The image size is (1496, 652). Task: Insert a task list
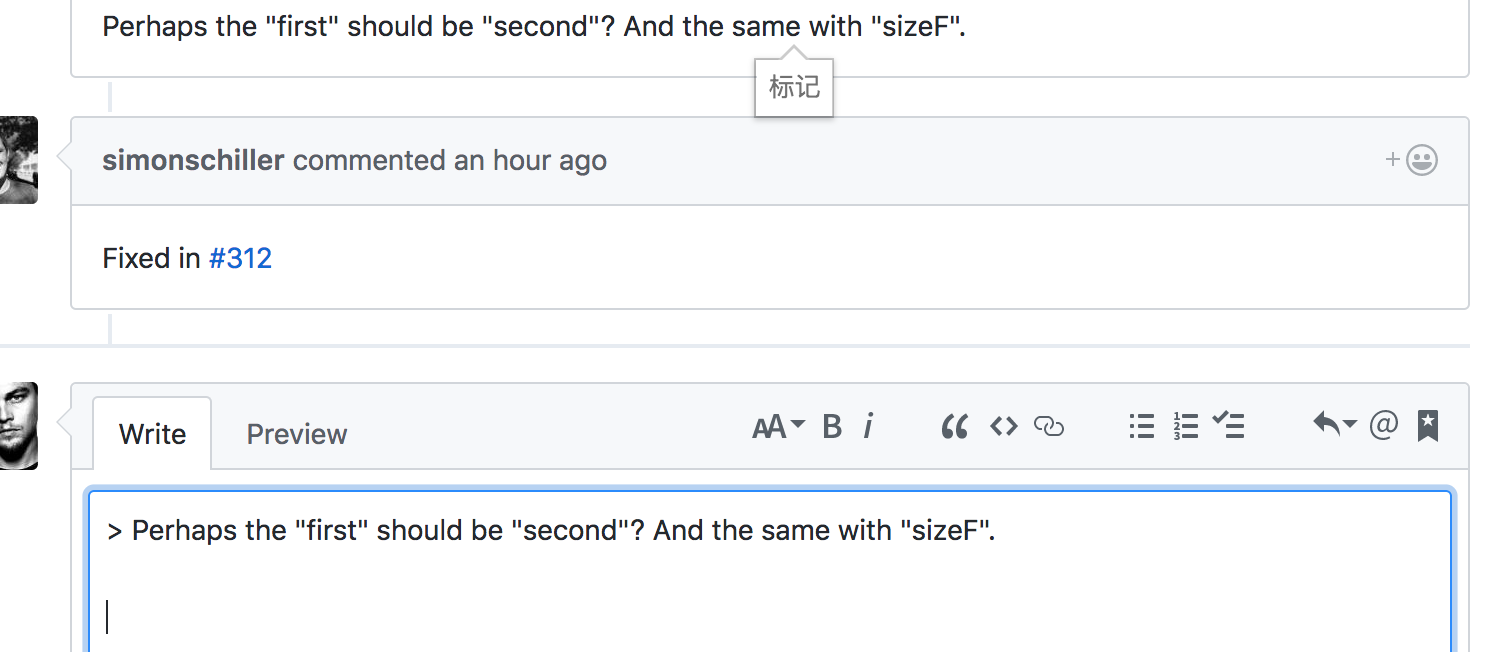point(1228,426)
